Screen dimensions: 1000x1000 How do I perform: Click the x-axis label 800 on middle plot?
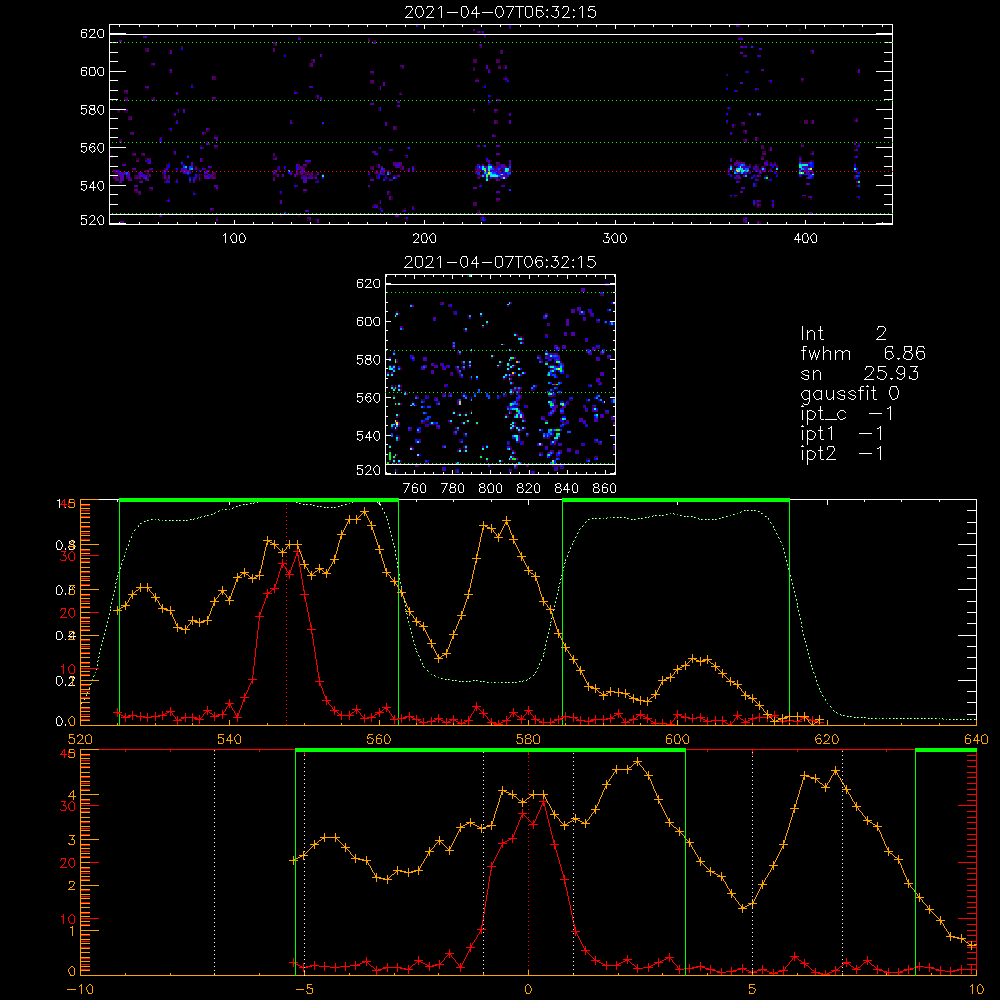[x=490, y=489]
